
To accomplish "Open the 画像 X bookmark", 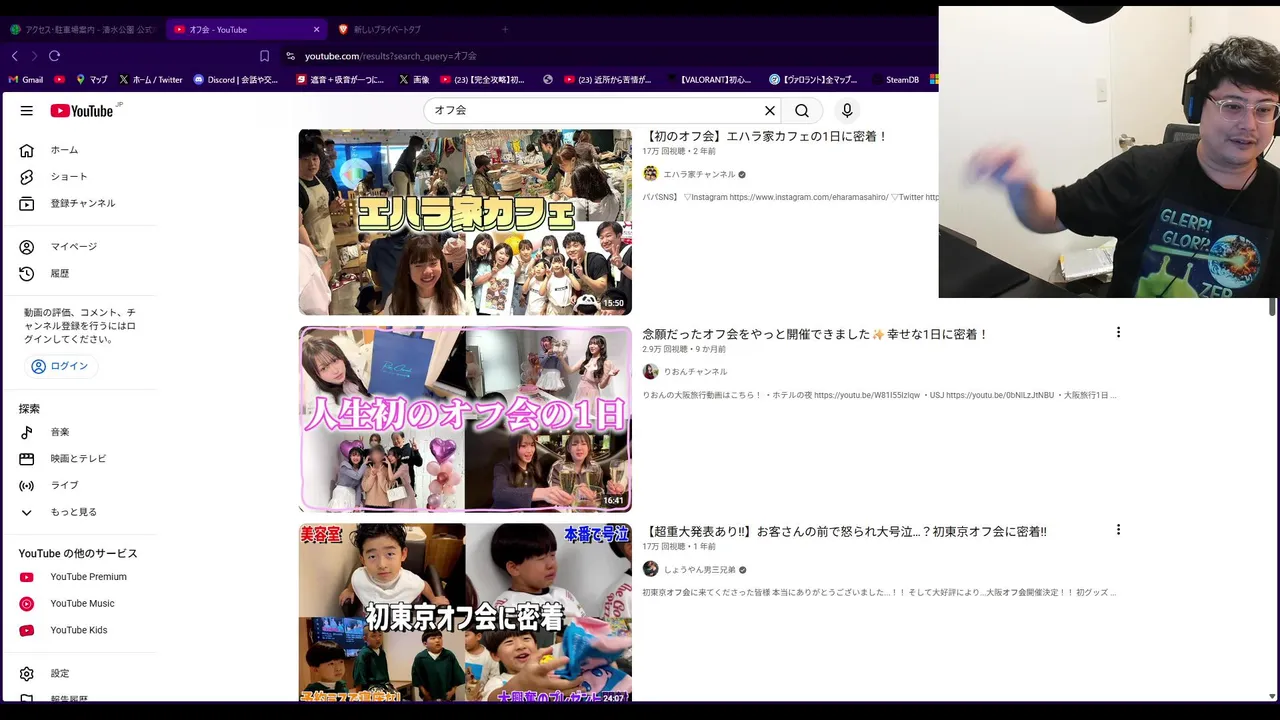I will pos(414,80).
